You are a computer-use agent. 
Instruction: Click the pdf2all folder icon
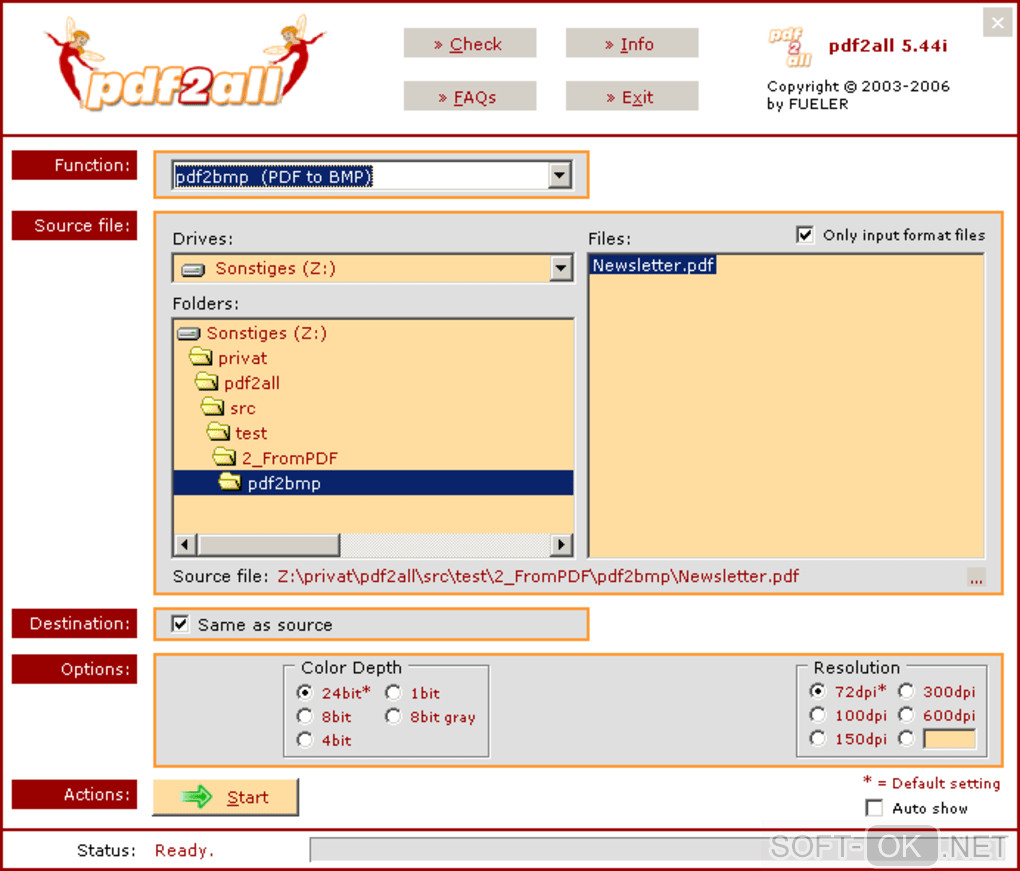pyautogui.click(x=206, y=381)
